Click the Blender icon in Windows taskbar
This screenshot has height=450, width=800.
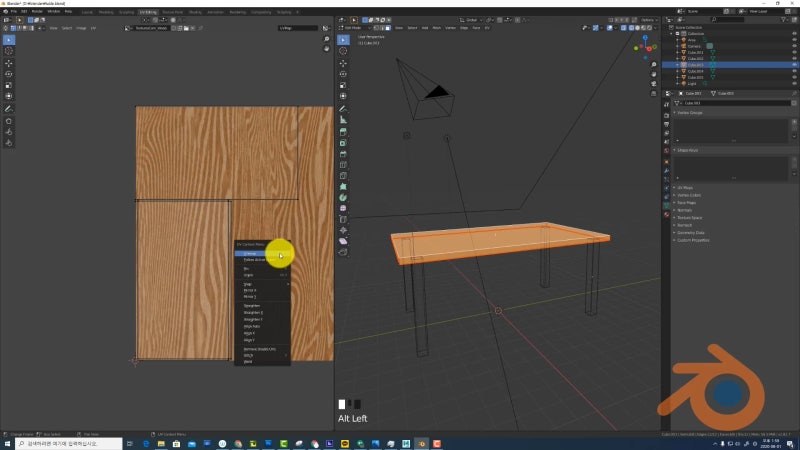(421, 444)
